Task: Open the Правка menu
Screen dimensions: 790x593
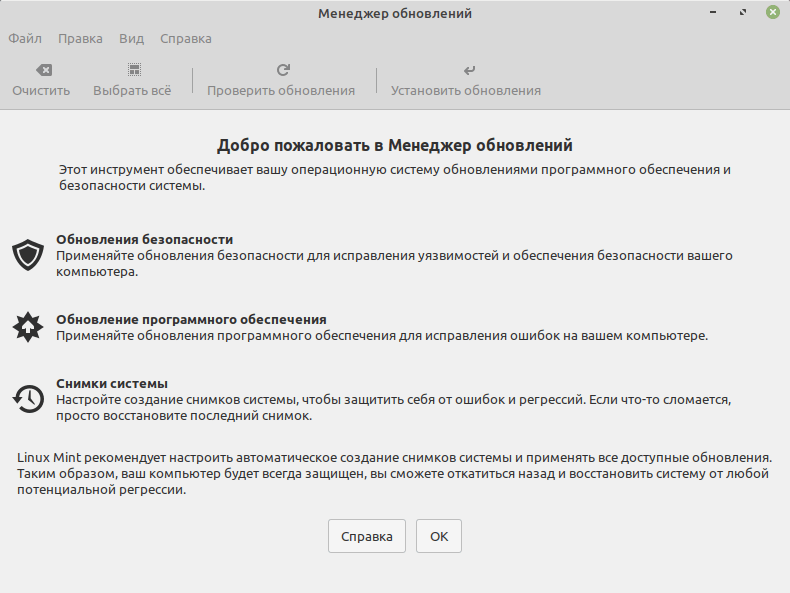Action: tap(80, 39)
